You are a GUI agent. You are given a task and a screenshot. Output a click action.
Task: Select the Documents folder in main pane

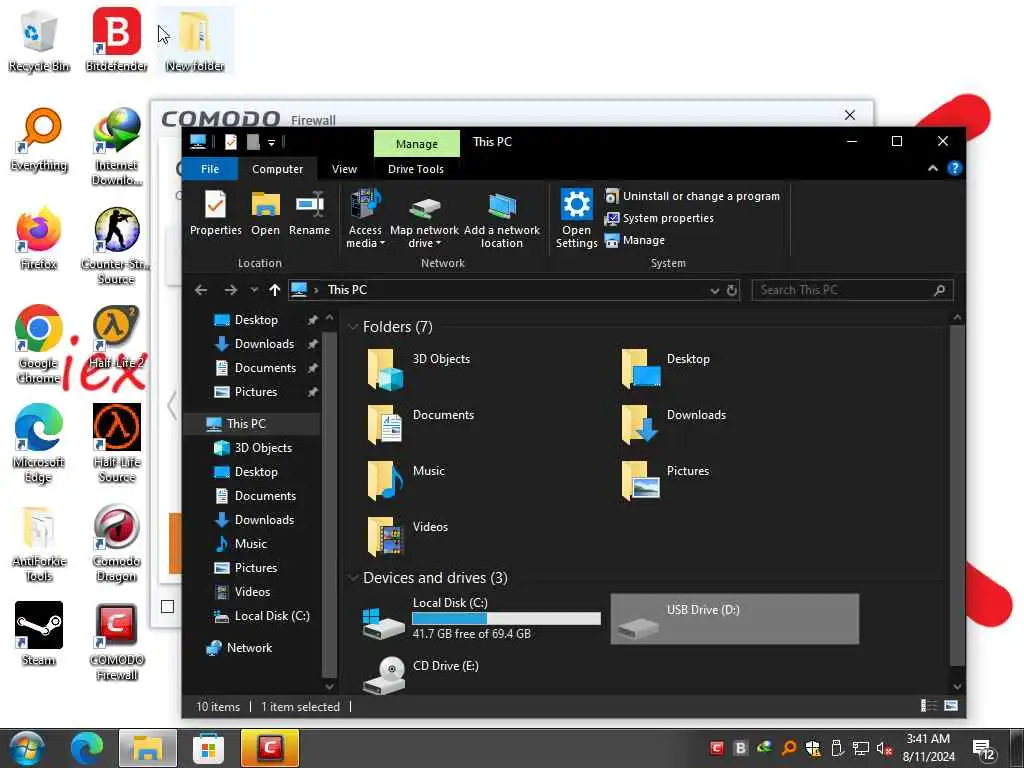[420, 424]
